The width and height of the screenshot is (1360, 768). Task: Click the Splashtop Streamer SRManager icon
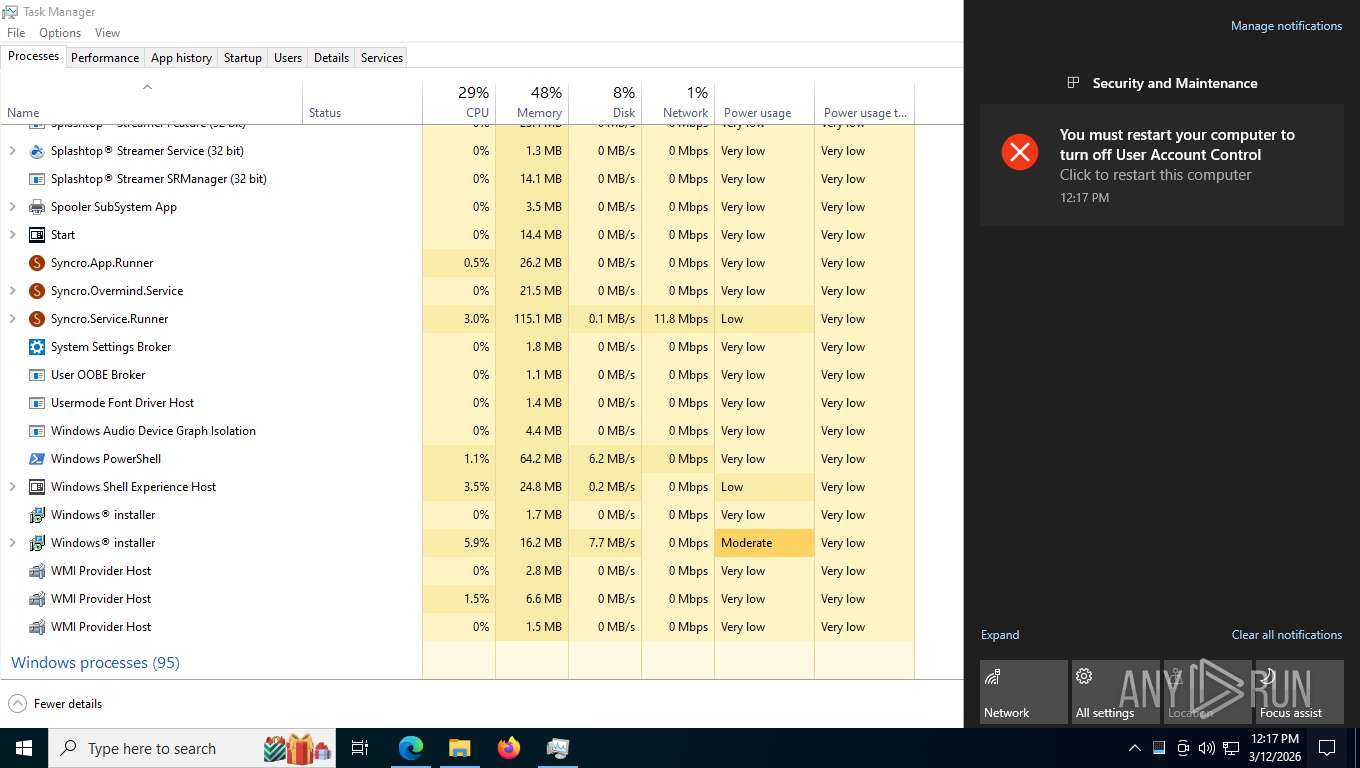click(37, 179)
